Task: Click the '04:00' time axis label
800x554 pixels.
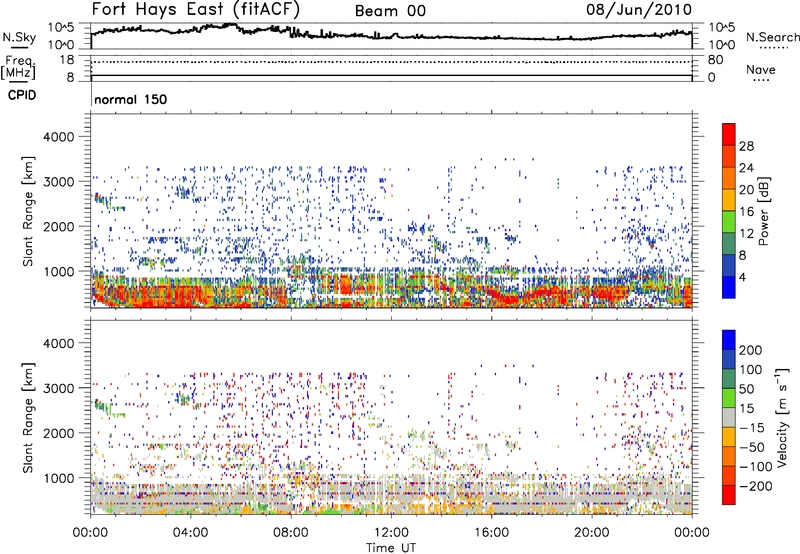Action: point(190,533)
